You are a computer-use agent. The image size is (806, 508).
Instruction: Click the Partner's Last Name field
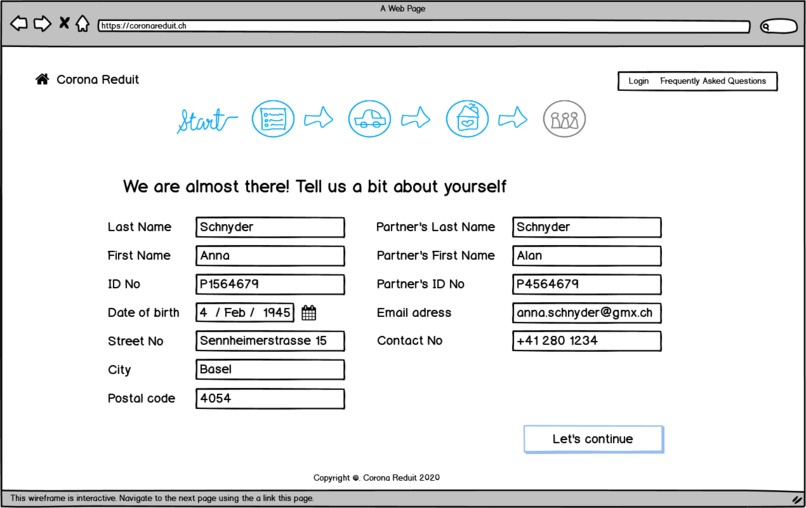[587, 227]
